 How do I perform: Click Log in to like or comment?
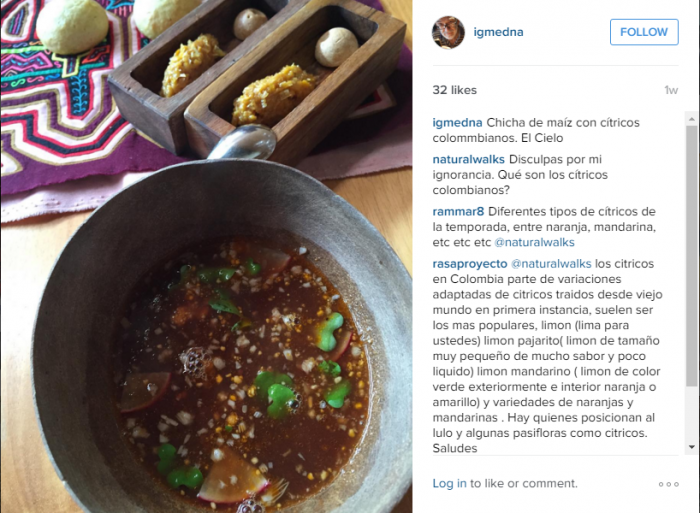click(449, 484)
